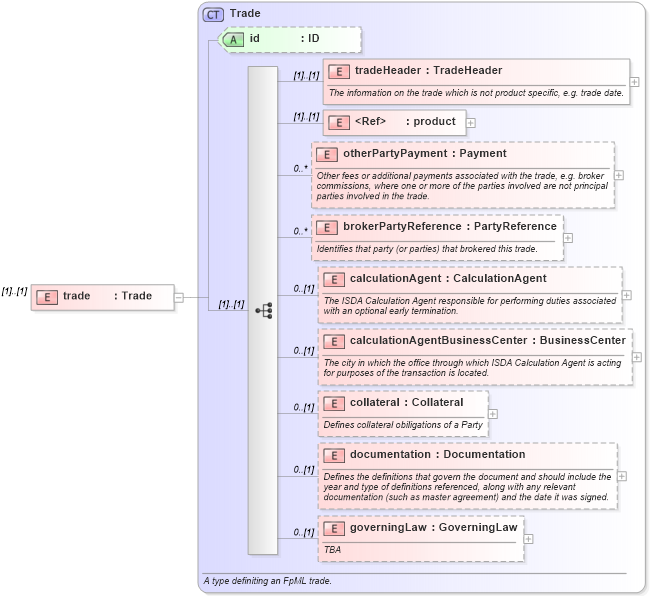650x596 pixels.
Task: Select the '<Ref> : product' label
Action: coord(405,121)
